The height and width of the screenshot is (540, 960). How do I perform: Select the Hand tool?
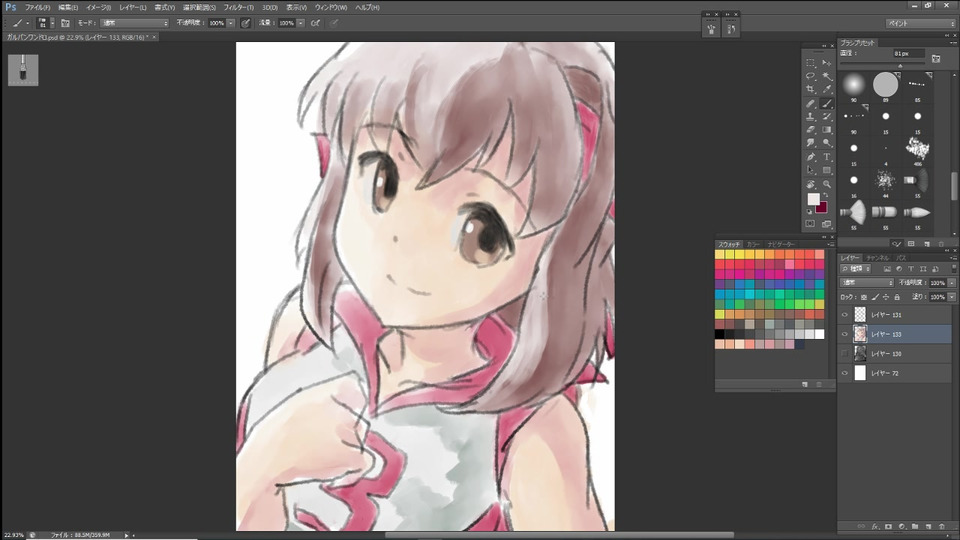811,184
